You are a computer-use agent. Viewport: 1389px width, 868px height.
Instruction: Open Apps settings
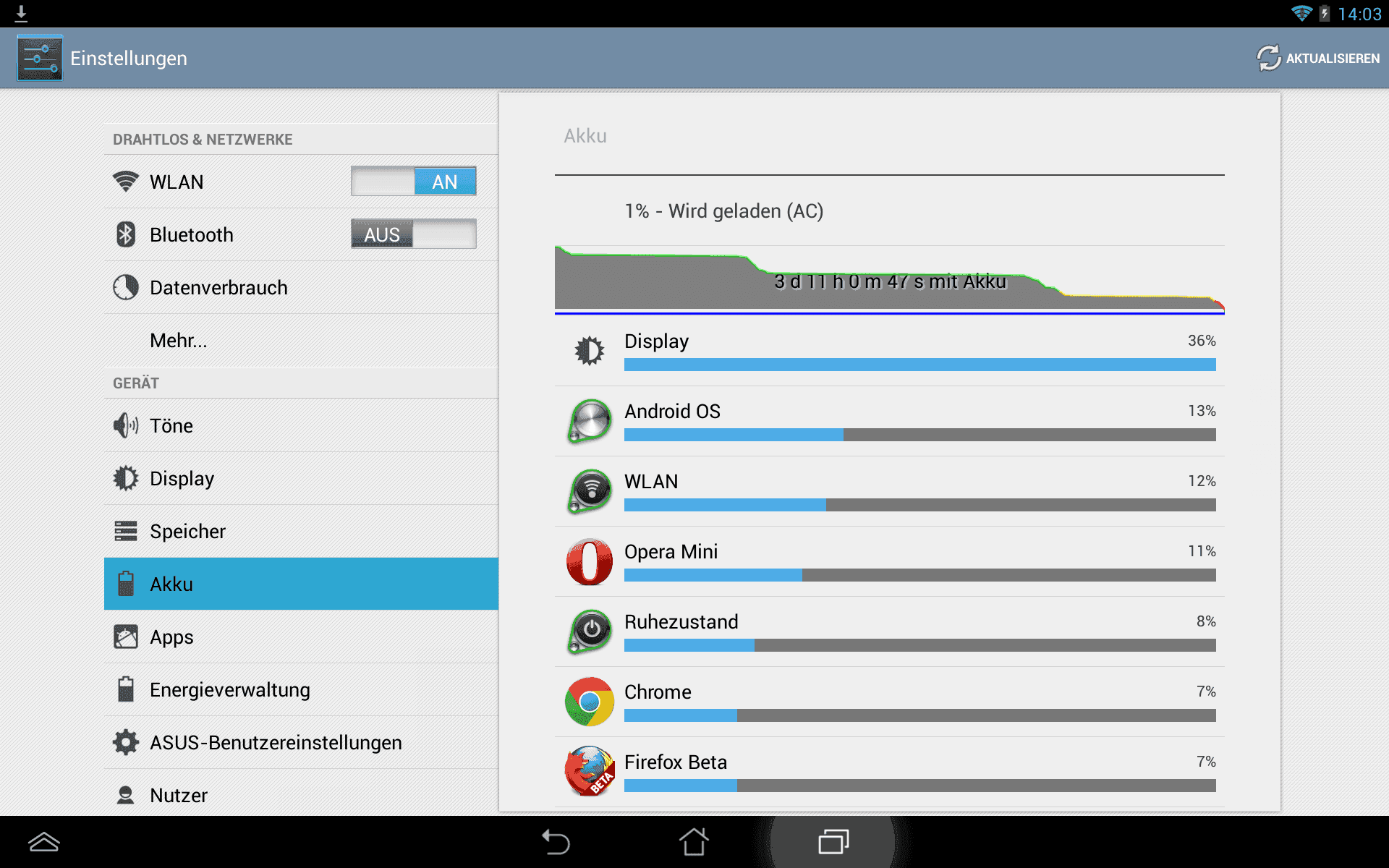pos(301,637)
